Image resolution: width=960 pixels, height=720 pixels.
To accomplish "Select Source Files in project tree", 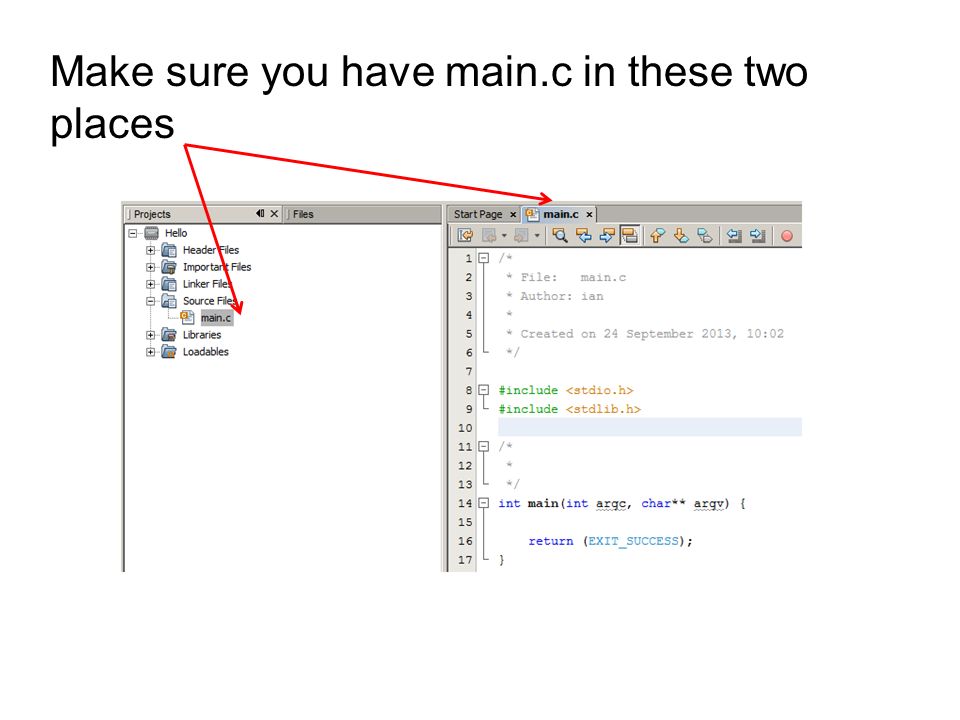I will (210, 301).
